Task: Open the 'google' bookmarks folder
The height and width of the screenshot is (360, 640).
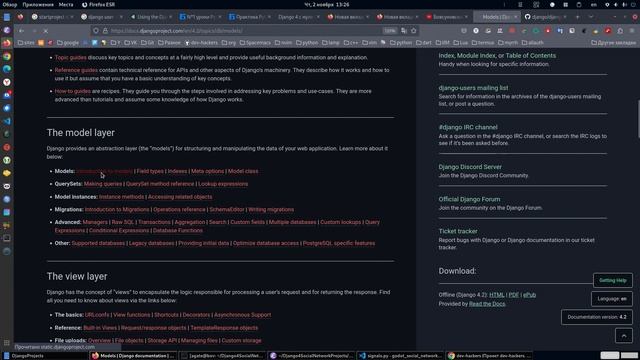Action: pos(68,42)
